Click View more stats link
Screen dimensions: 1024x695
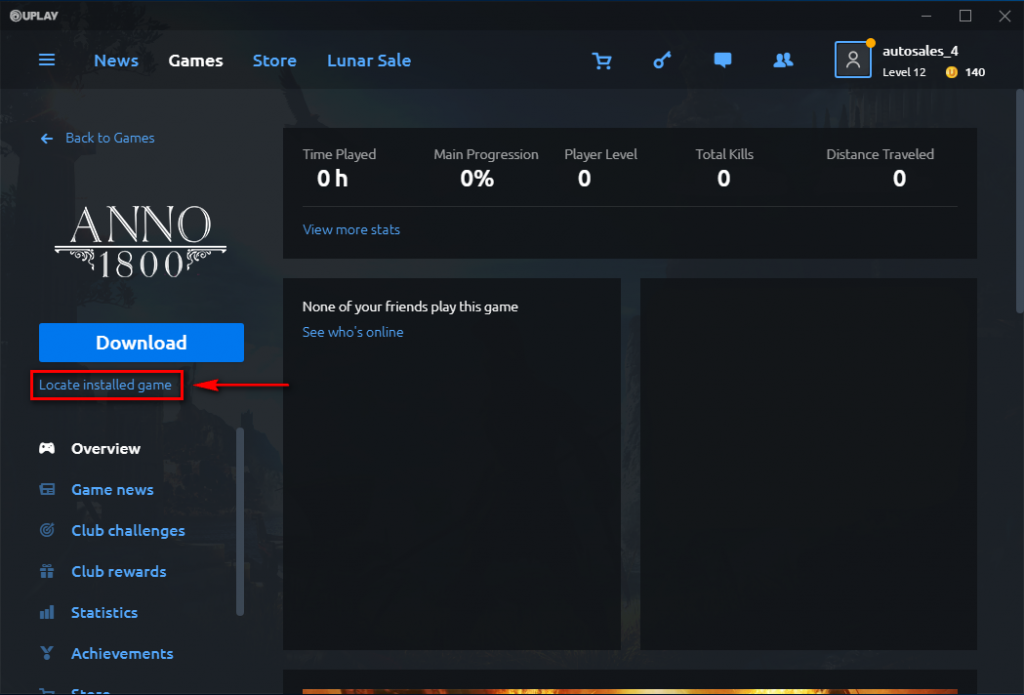point(351,230)
